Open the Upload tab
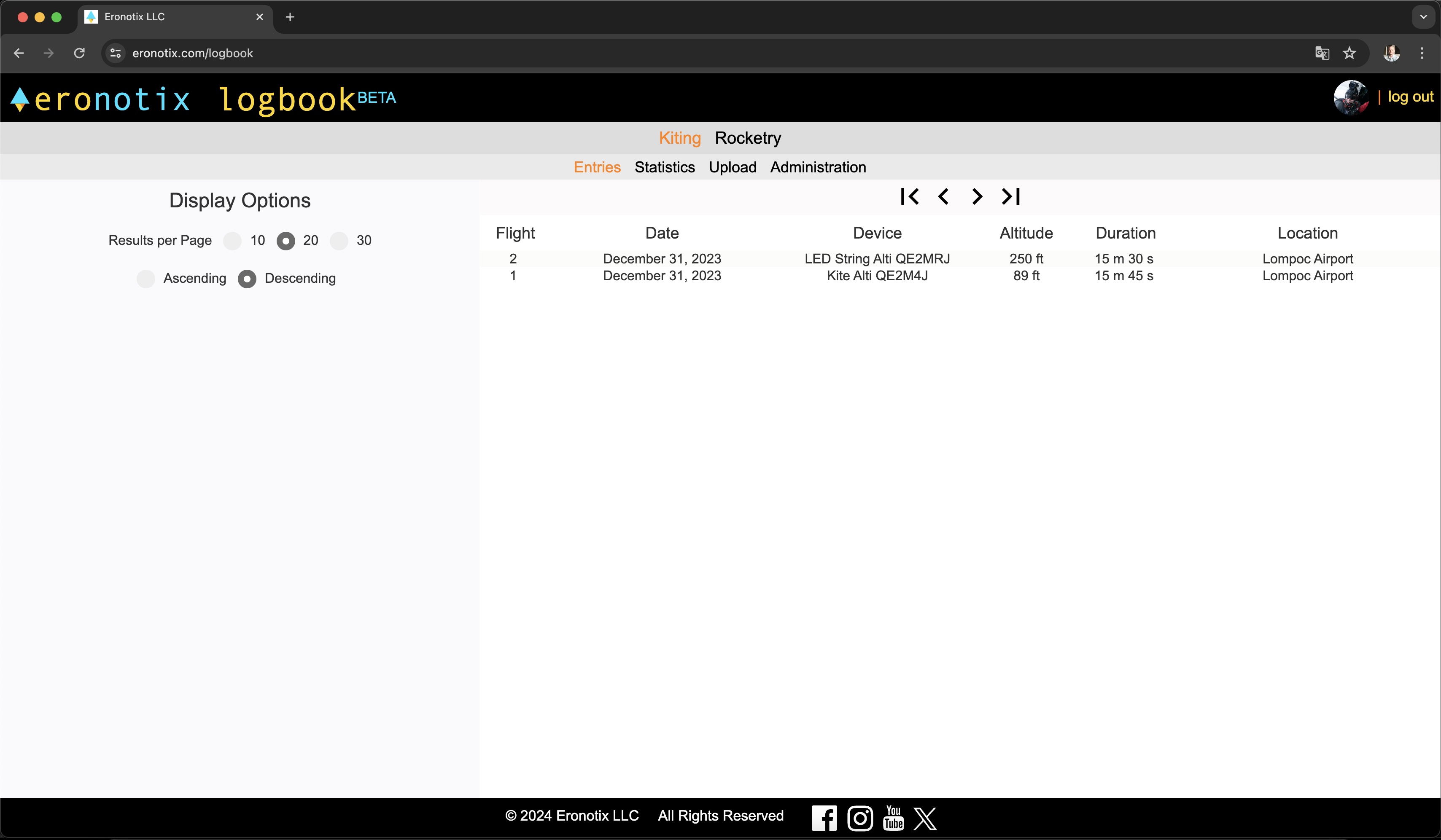The height and width of the screenshot is (840, 1441). (x=733, y=167)
